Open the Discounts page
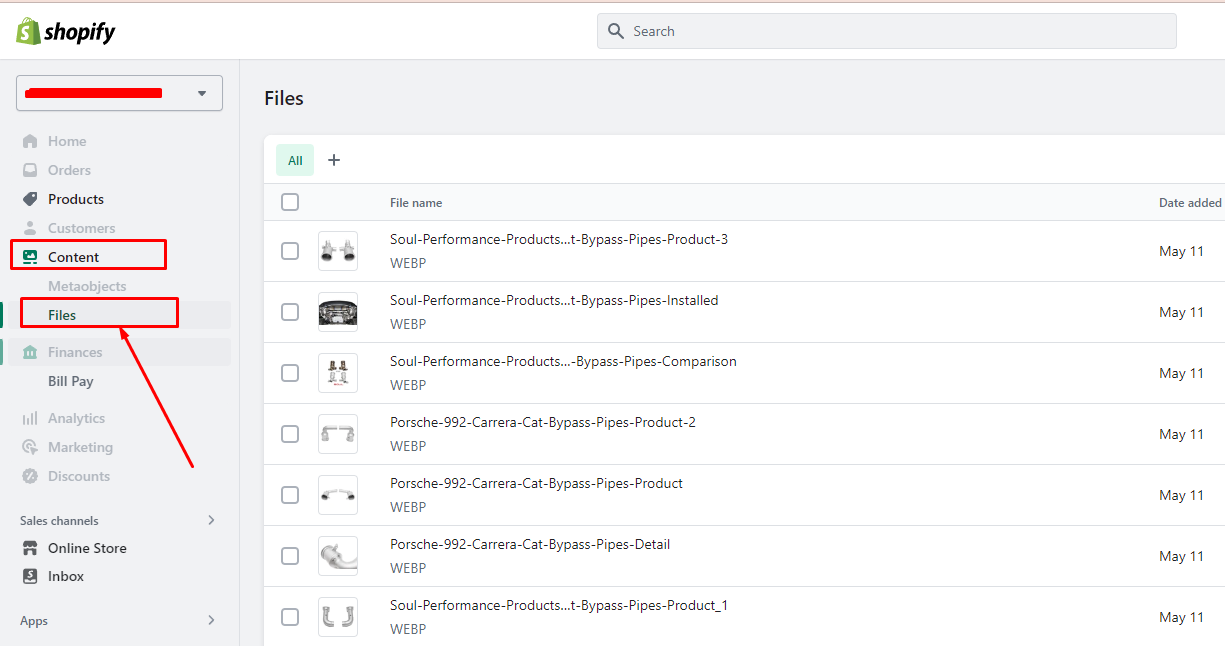The height and width of the screenshot is (646, 1225). click(79, 476)
